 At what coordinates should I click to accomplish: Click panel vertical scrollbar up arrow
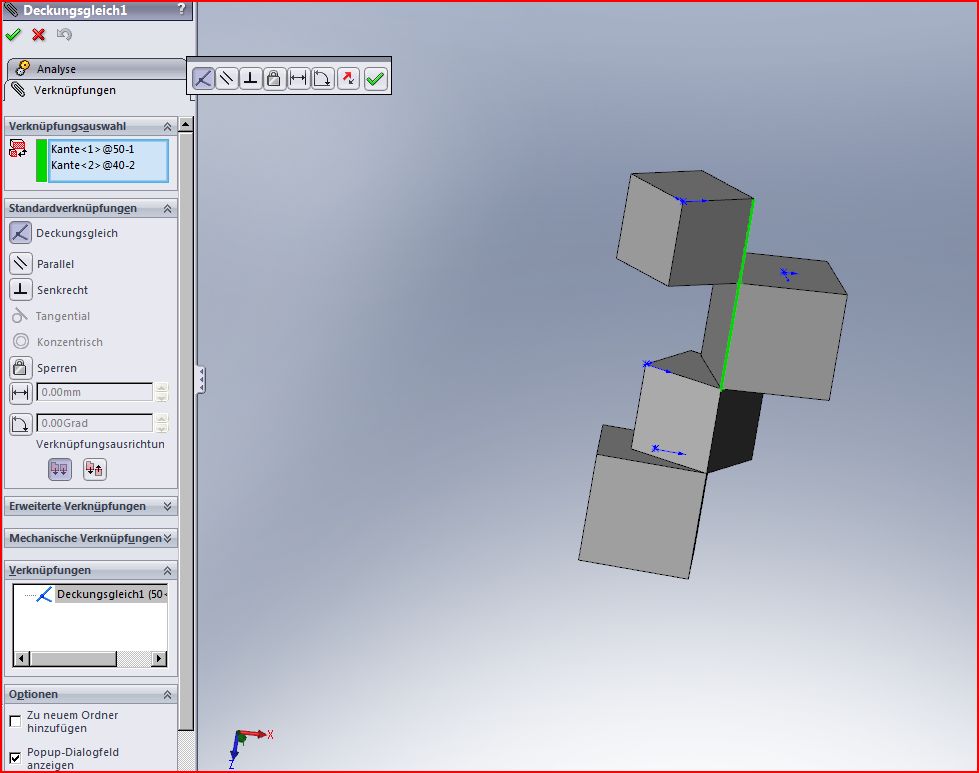click(185, 124)
